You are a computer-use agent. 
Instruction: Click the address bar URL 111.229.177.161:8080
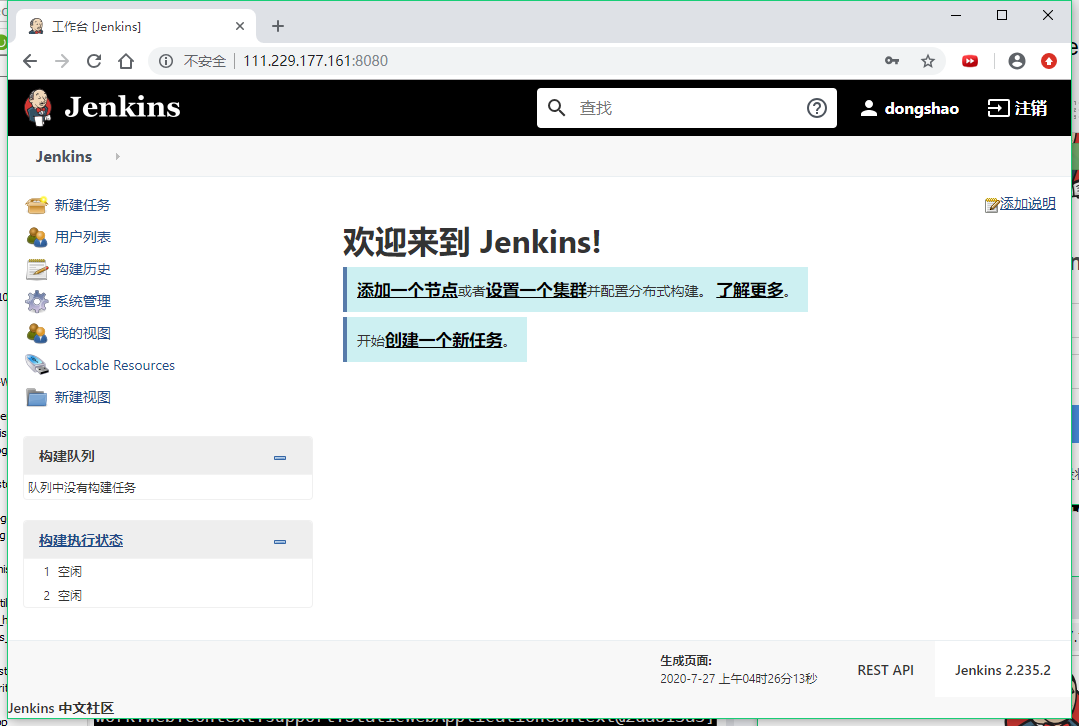coord(315,61)
